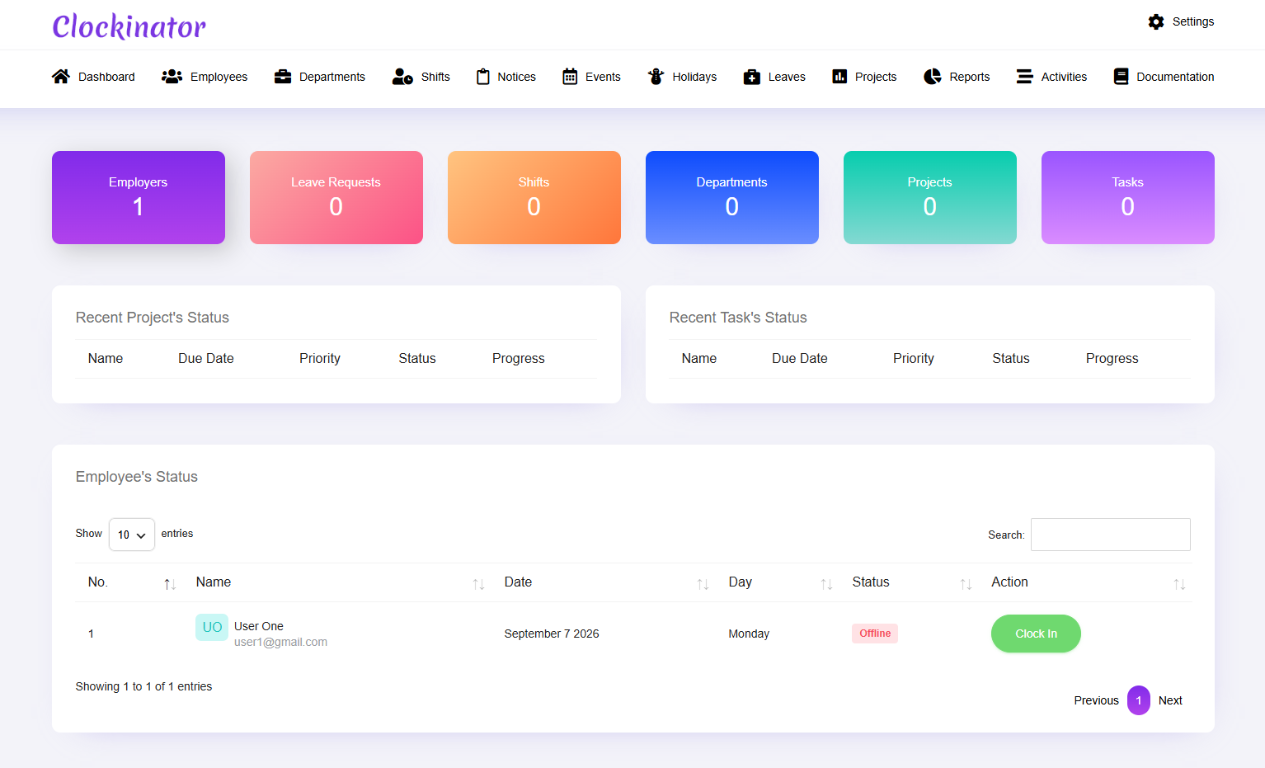The image size is (1265, 768).
Task: Go to the Leaves menu label
Action: (787, 77)
